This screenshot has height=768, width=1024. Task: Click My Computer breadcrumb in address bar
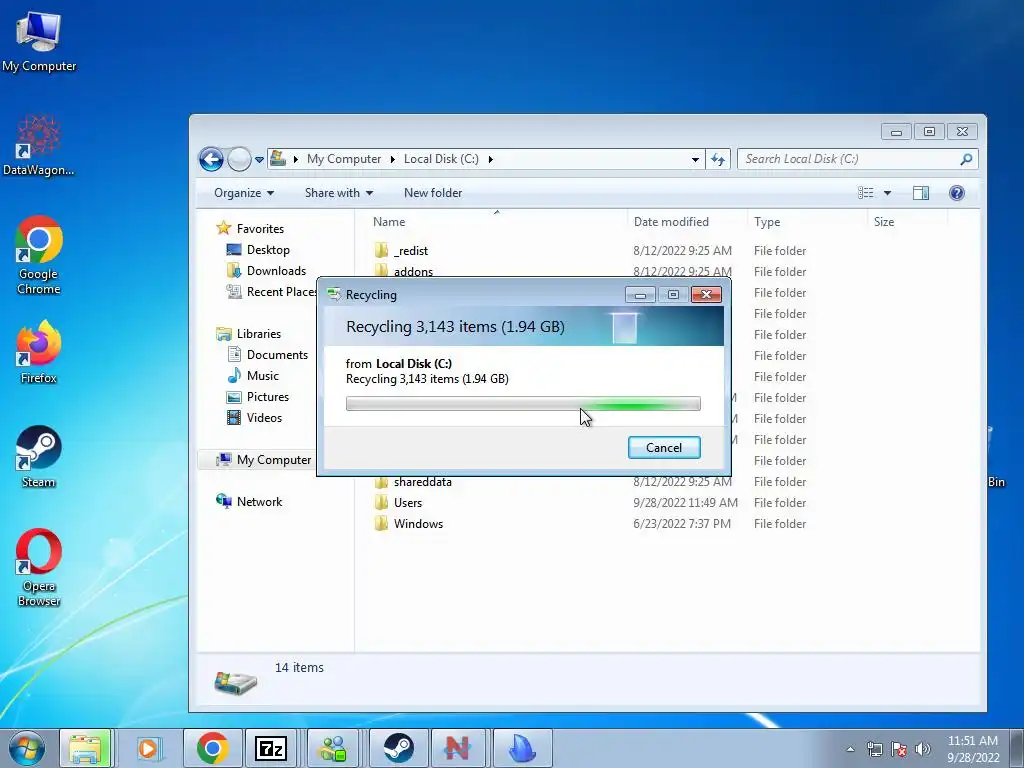(344, 159)
